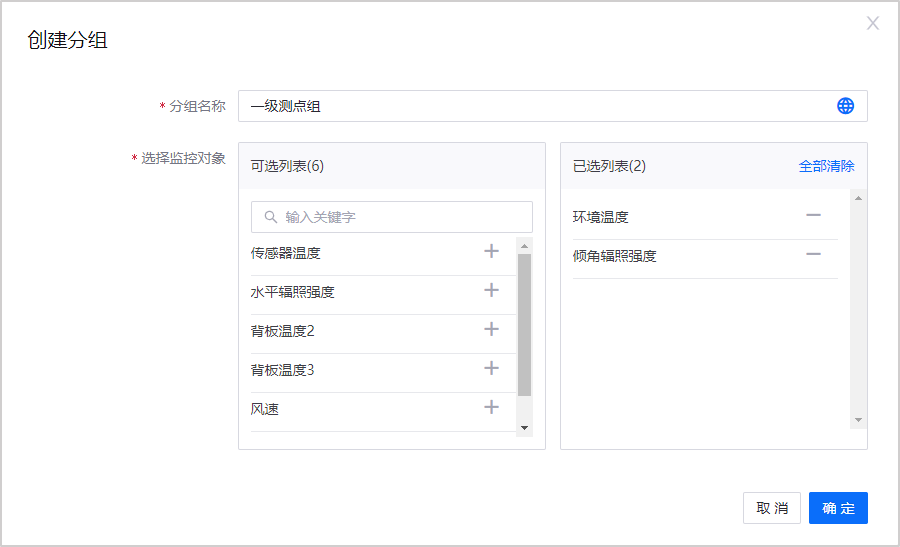
Task: Click the search magnifier icon
Action: click(x=270, y=217)
